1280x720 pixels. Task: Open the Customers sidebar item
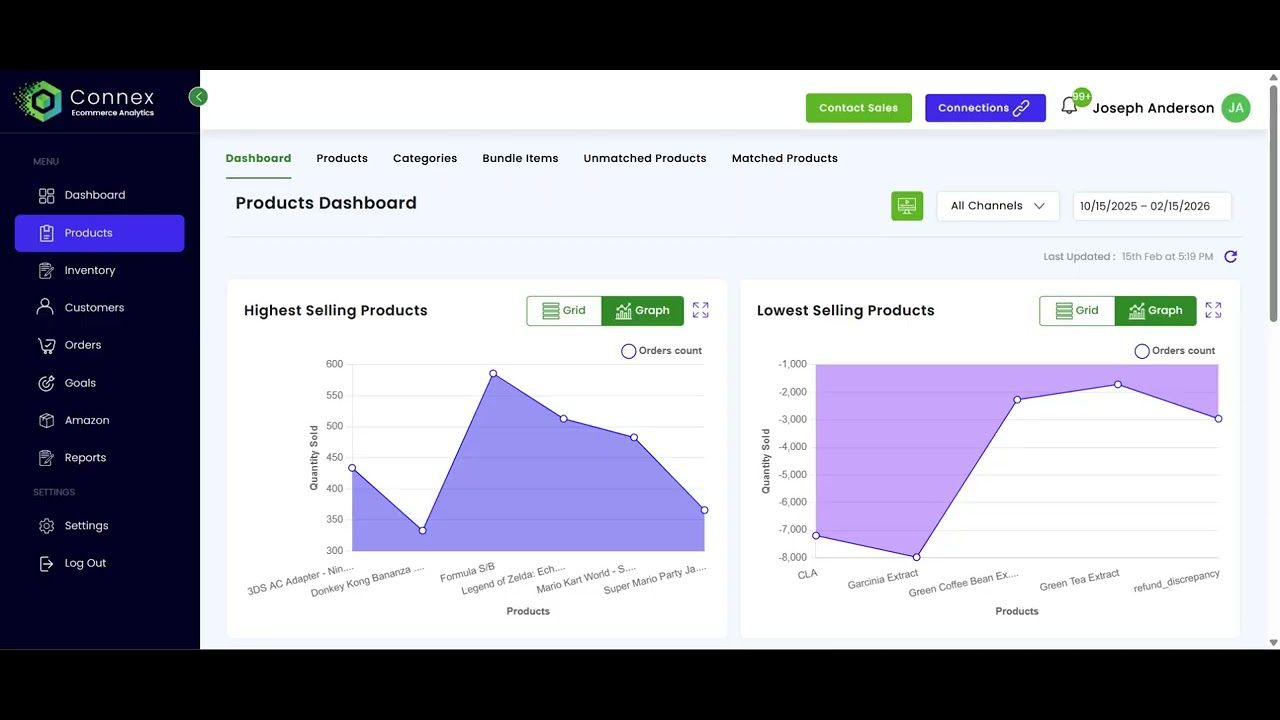pyautogui.click(x=99, y=307)
